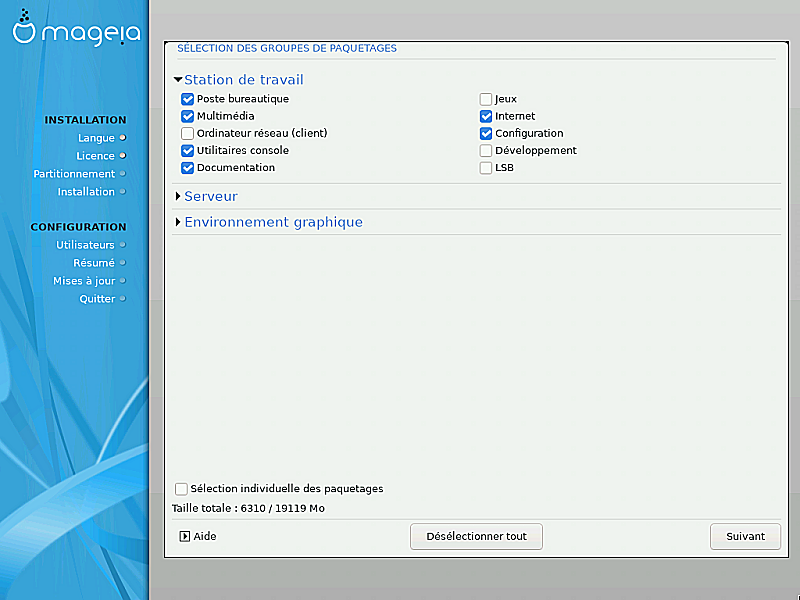Click the Mageia logo
The height and width of the screenshot is (600, 800).
76,32
